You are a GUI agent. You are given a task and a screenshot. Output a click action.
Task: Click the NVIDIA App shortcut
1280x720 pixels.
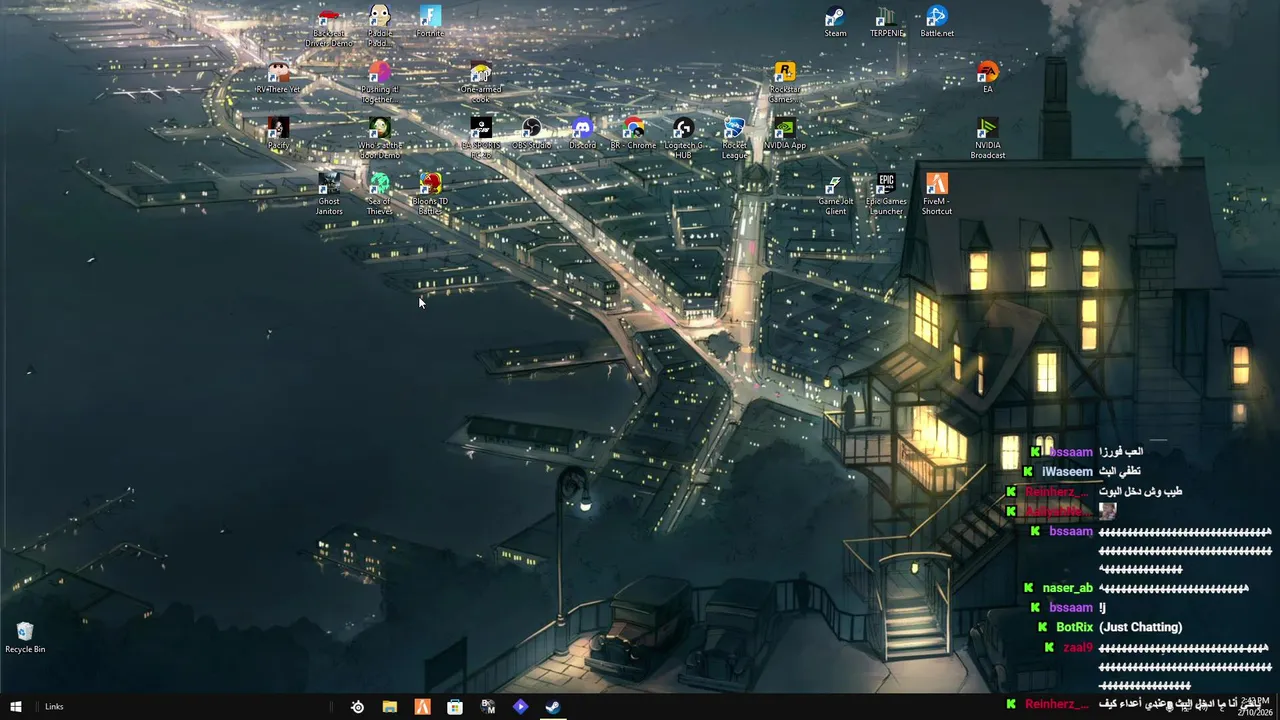[785, 134]
